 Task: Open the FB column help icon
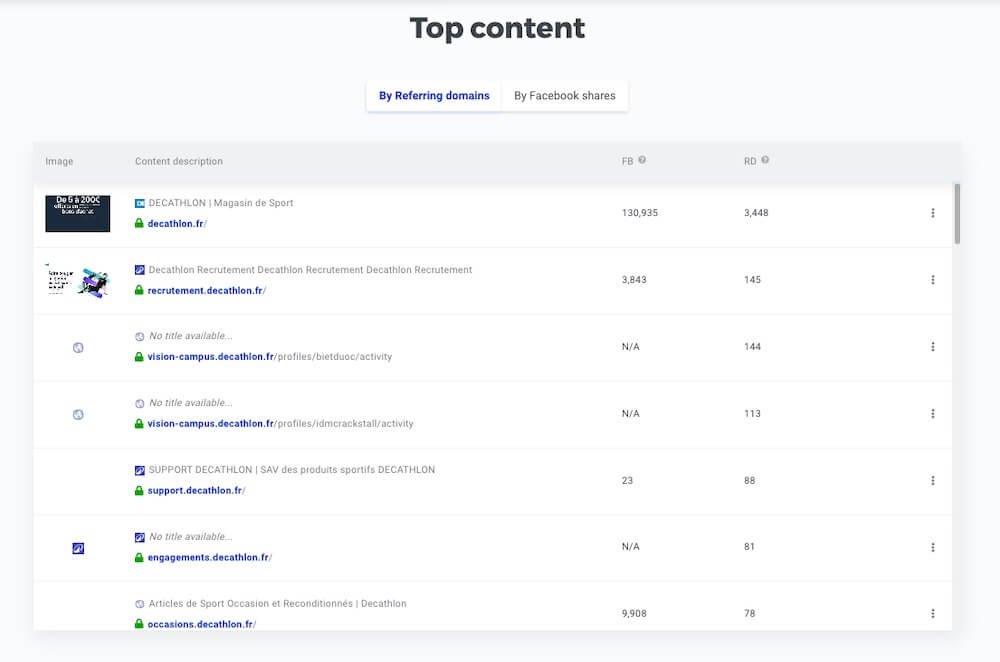coord(642,160)
